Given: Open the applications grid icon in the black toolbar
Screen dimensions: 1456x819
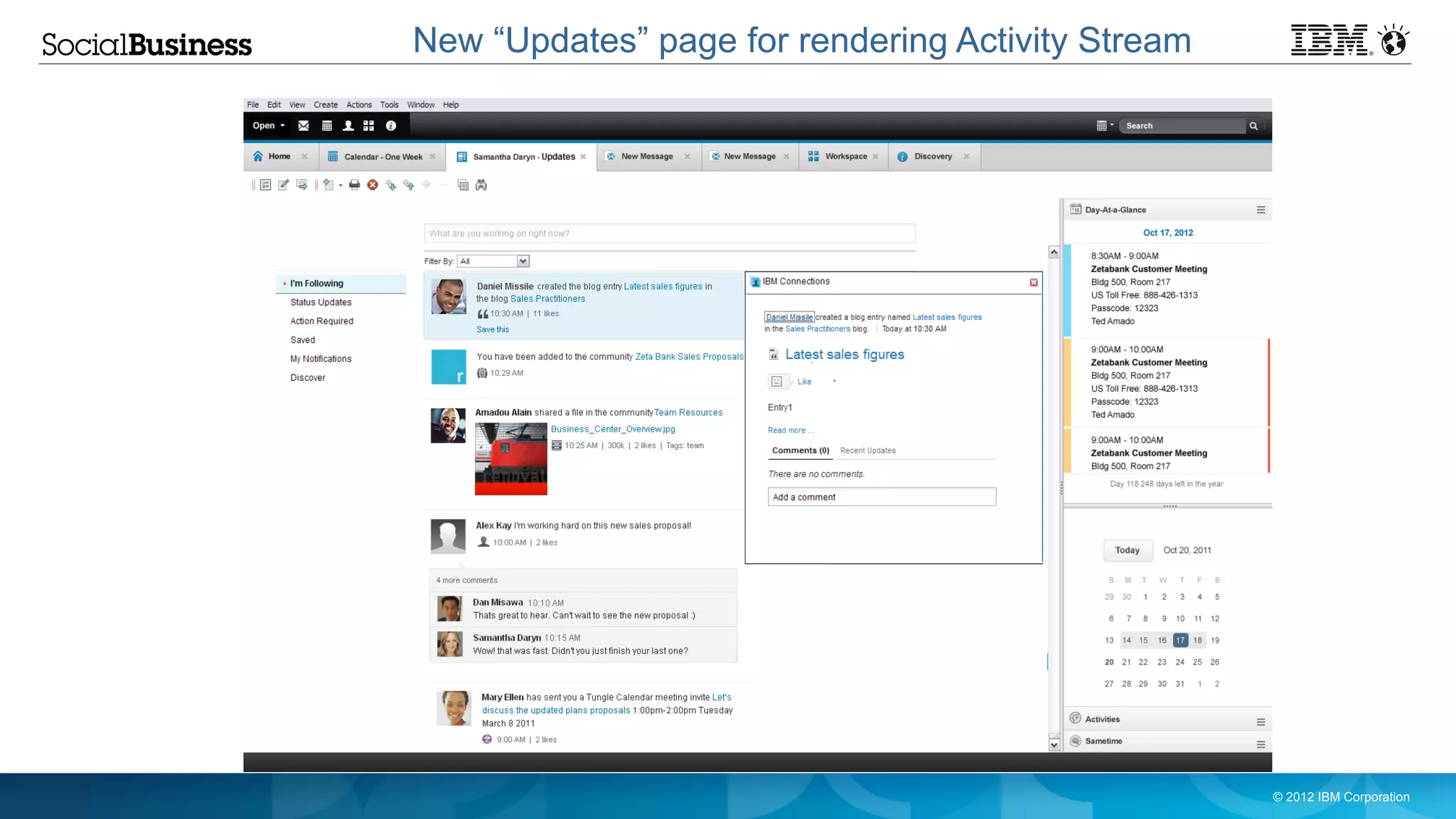Looking at the screenshot, I should [368, 126].
